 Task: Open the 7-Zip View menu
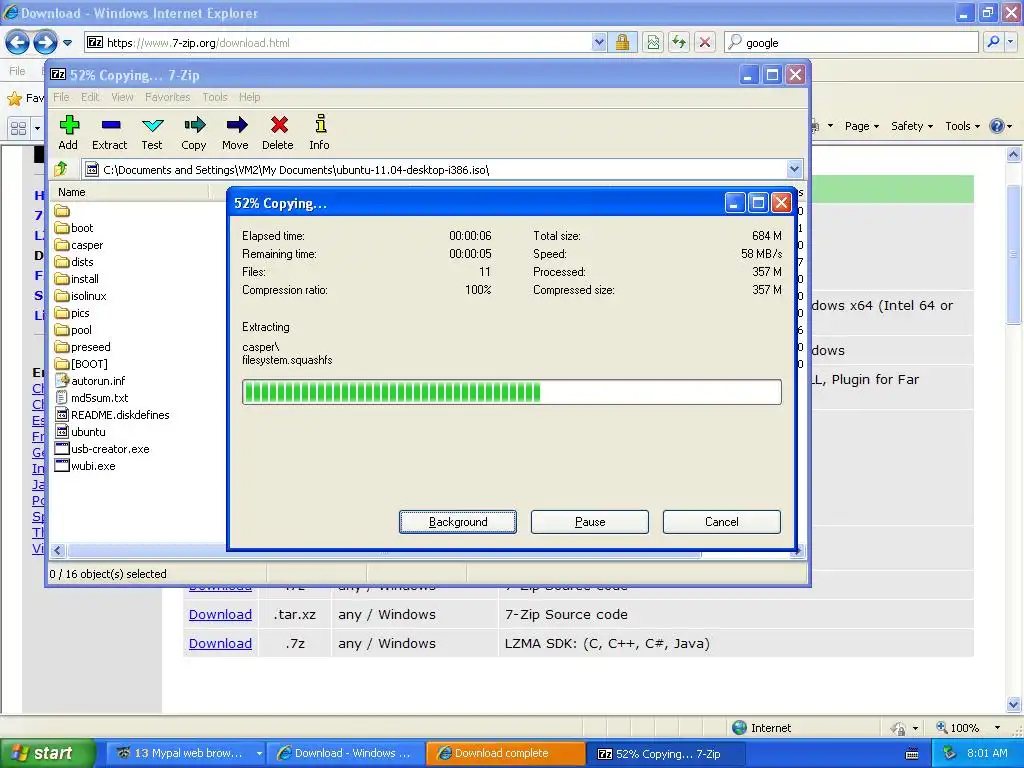pyautogui.click(x=122, y=97)
